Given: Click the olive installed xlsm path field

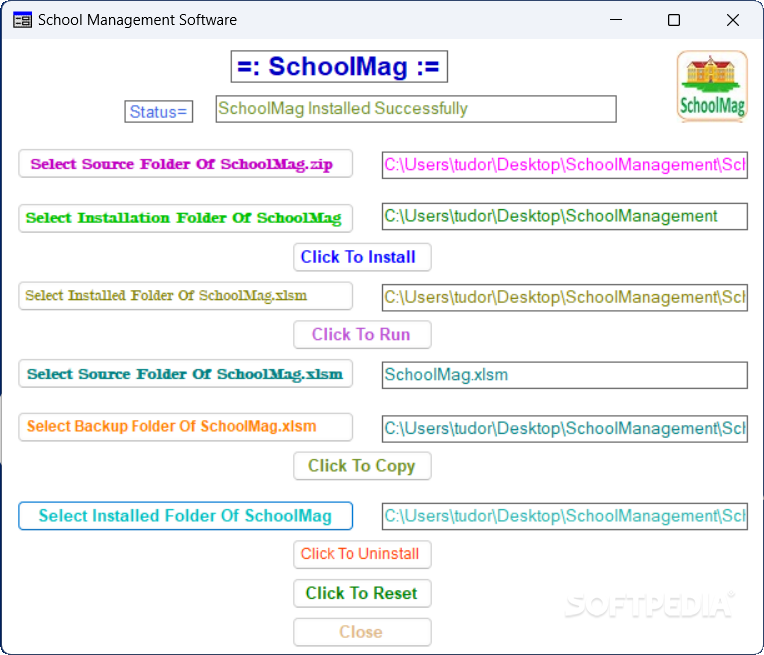Looking at the screenshot, I should 564,297.
